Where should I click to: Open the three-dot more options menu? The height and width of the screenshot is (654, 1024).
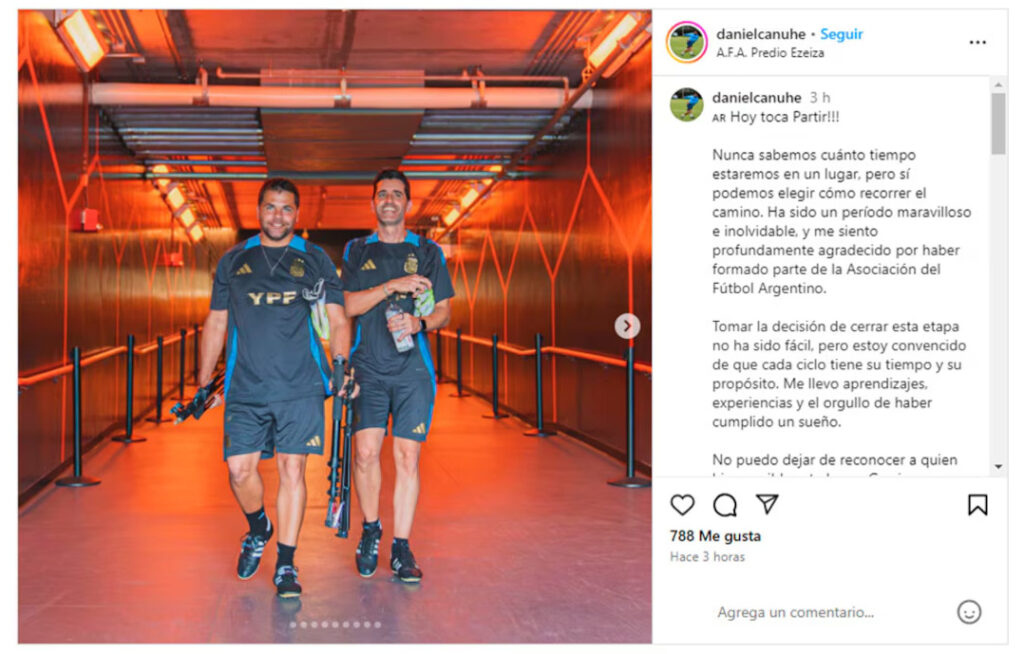(x=977, y=42)
